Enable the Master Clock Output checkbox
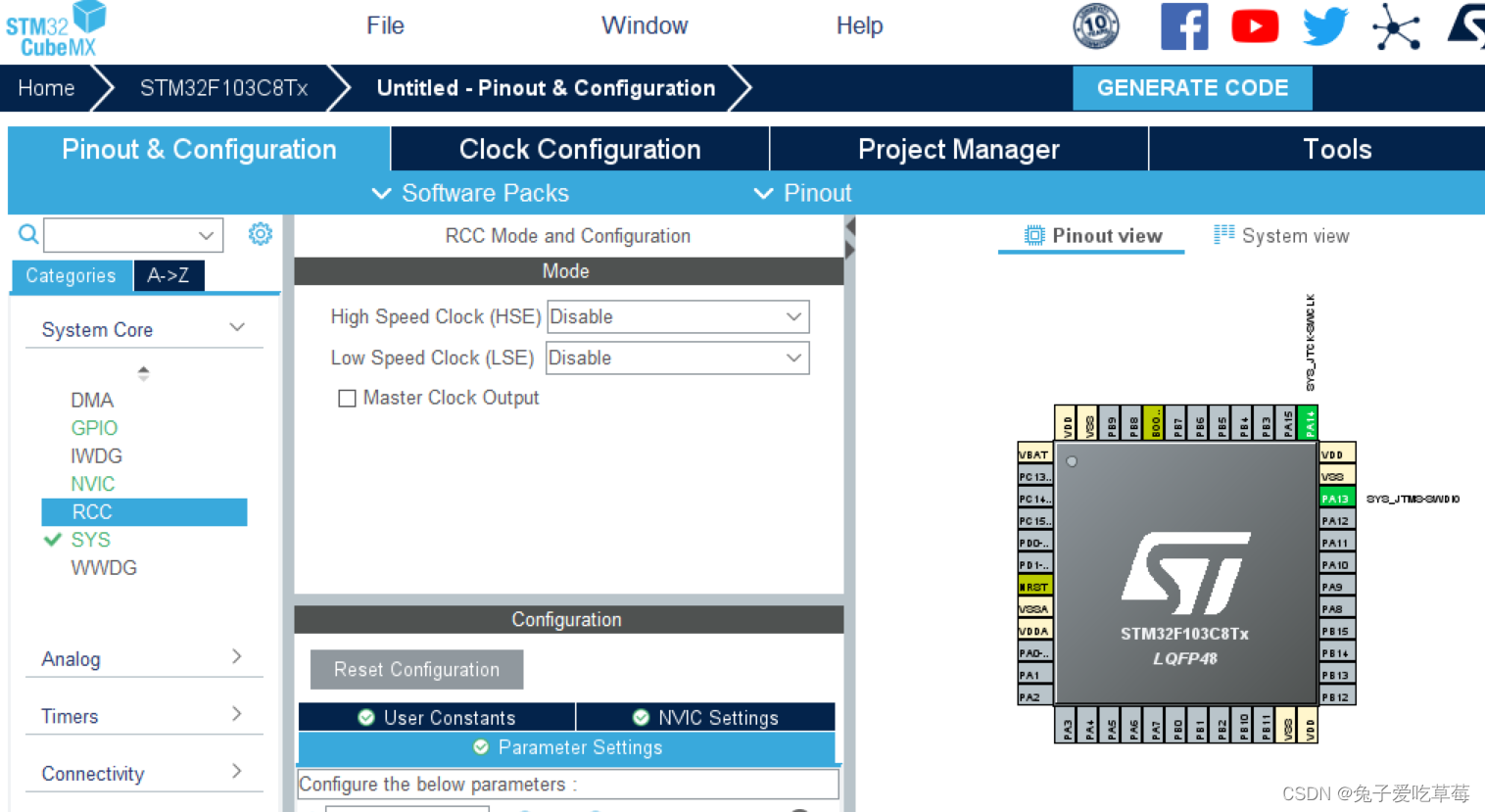This screenshot has width=1485, height=812. click(x=347, y=399)
